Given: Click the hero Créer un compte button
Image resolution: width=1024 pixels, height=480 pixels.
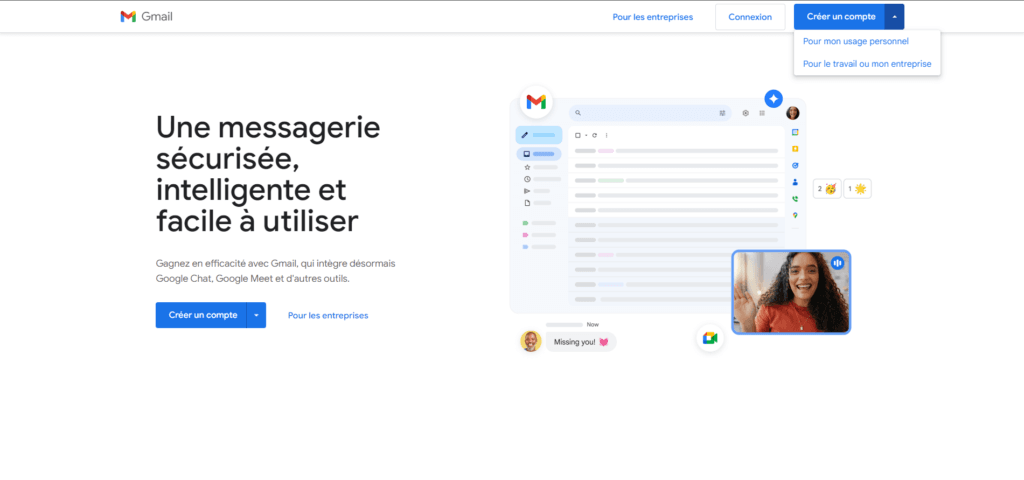Looking at the screenshot, I should click(202, 315).
